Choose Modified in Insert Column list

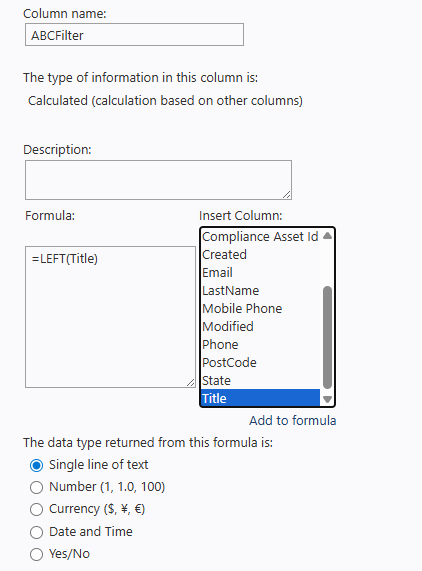point(260,326)
